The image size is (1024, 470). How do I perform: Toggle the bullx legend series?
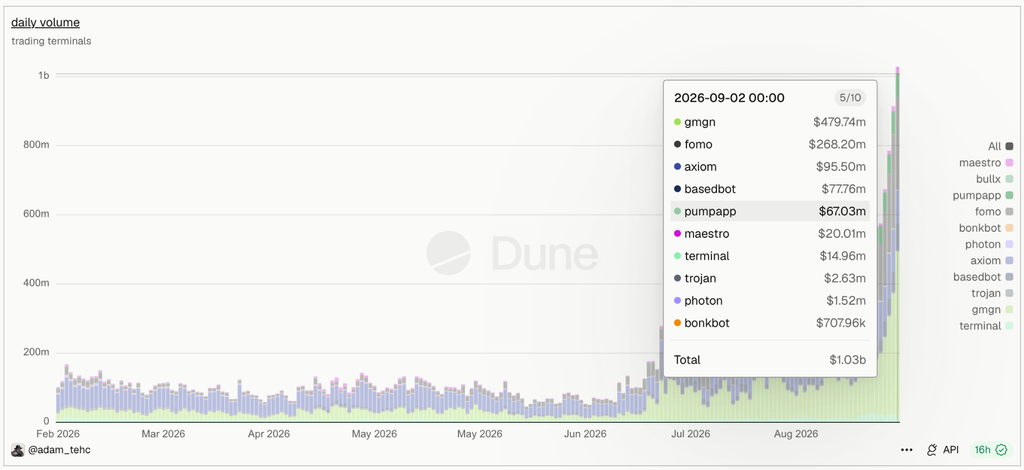point(994,179)
